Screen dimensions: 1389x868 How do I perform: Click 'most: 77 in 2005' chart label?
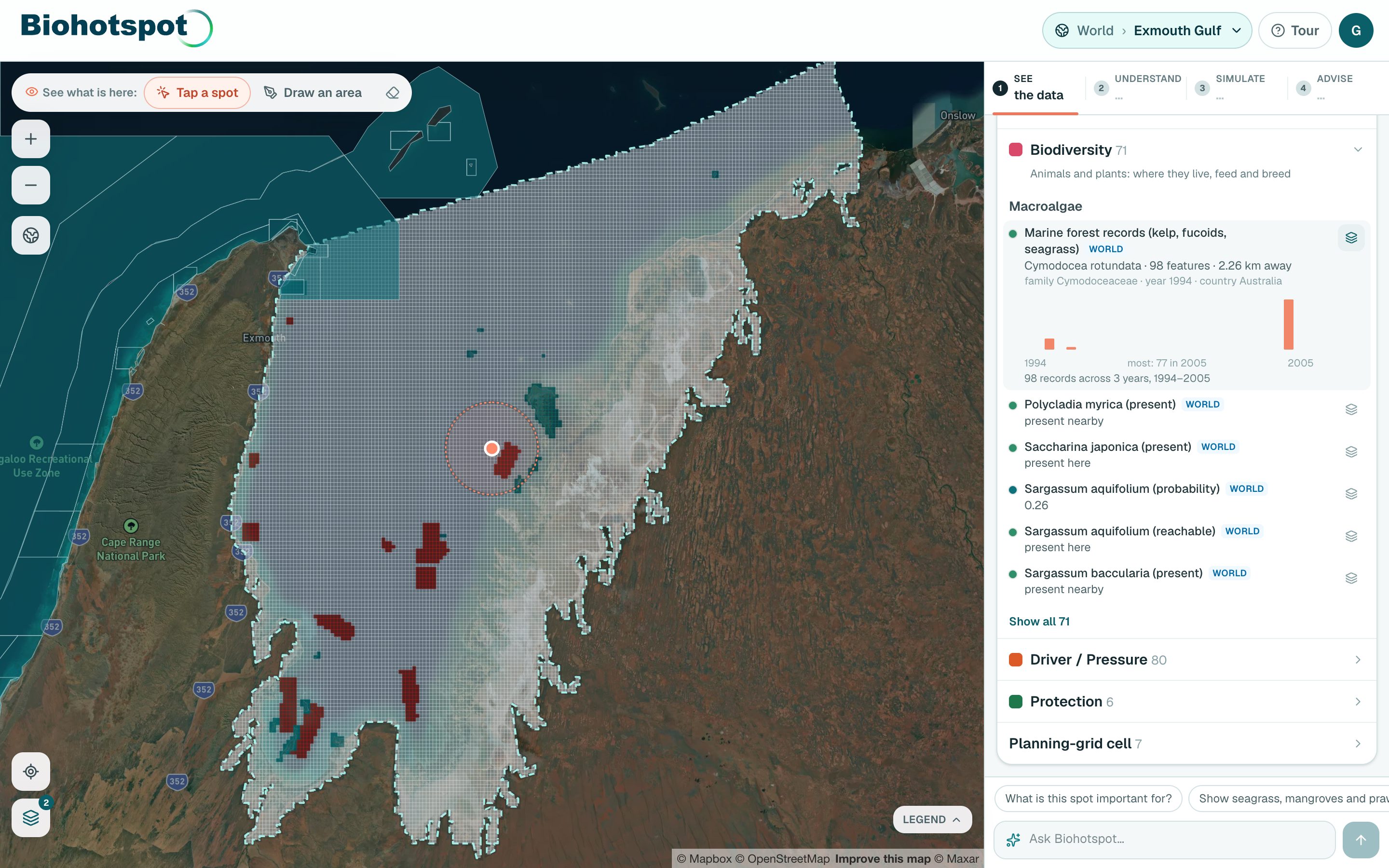click(1166, 363)
